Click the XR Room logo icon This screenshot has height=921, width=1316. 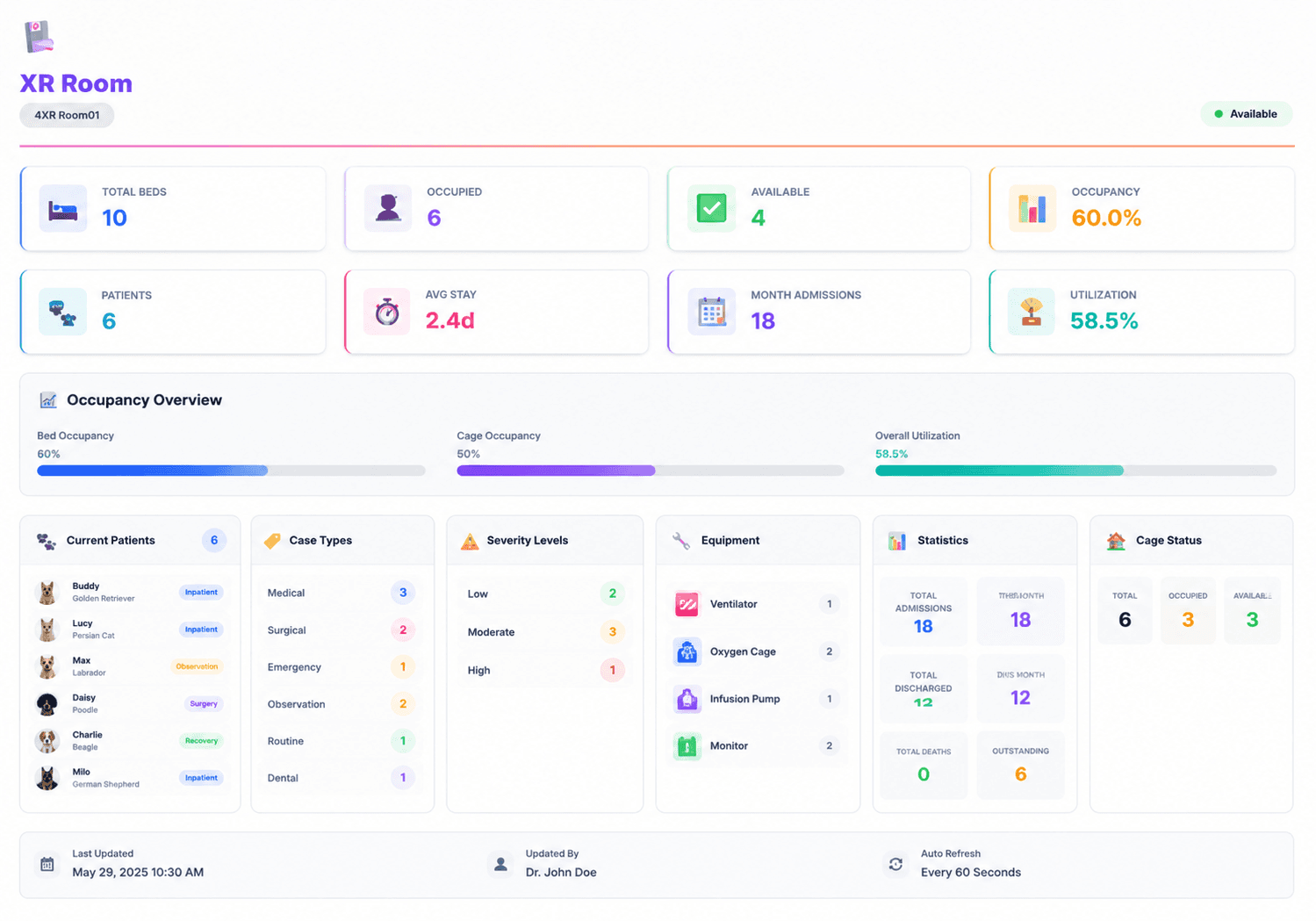pos(38,37)
